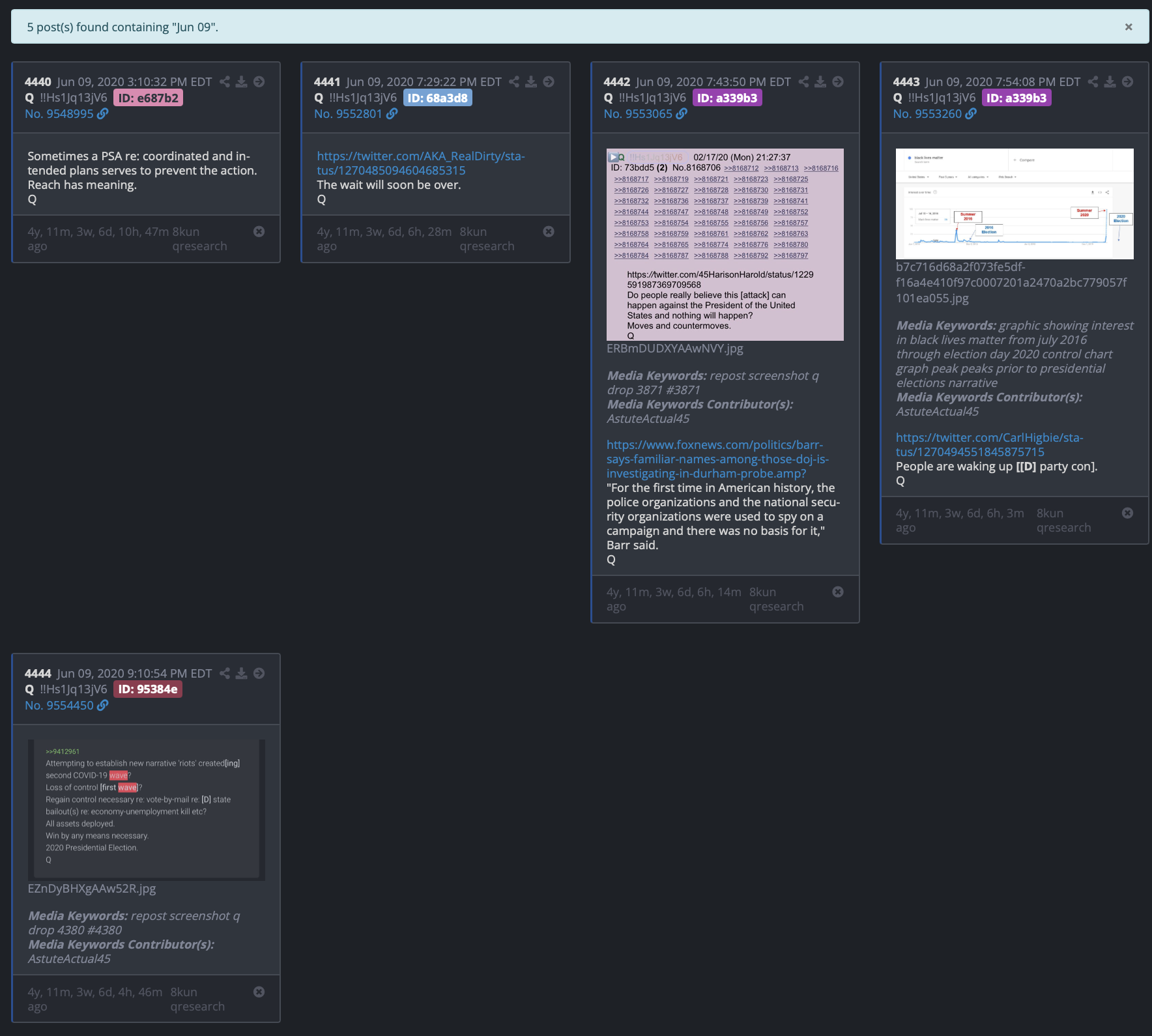Download post 4441 using download icon
This screenshot has width=1152, height=1036.
pyautogui.click(x=531, y=81)
